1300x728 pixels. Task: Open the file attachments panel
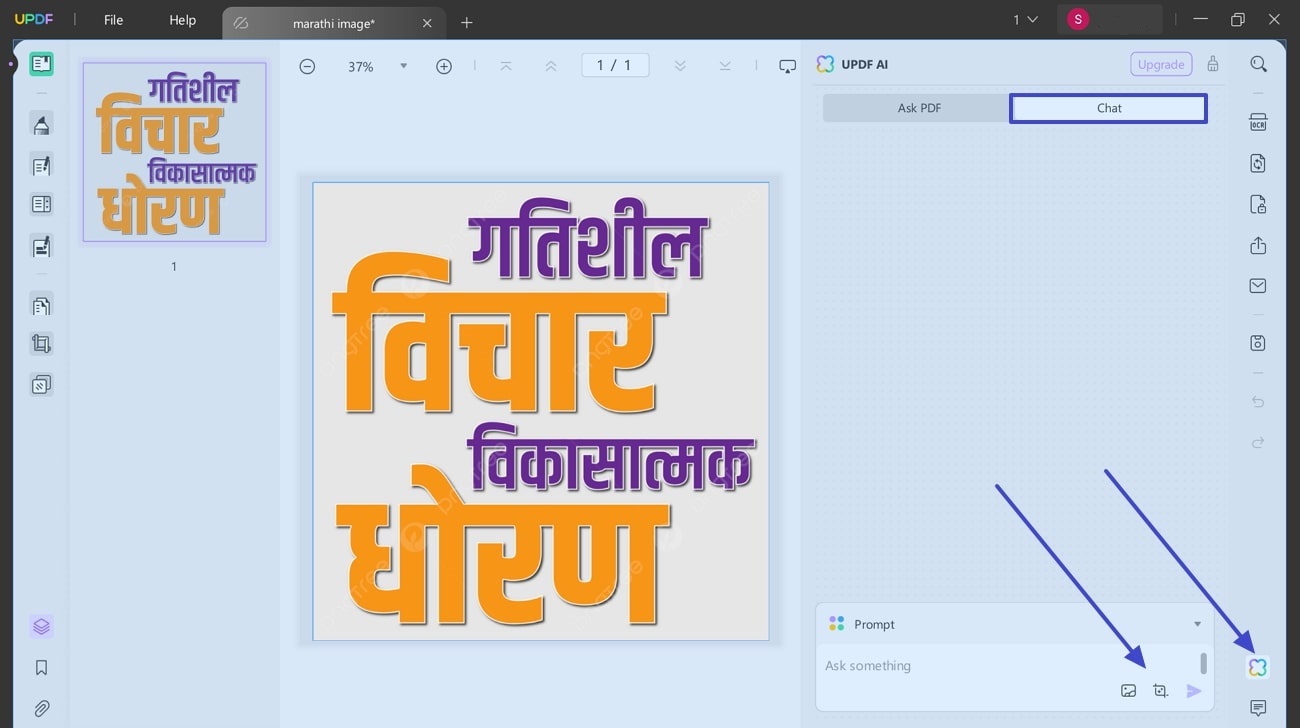point(41,708)
